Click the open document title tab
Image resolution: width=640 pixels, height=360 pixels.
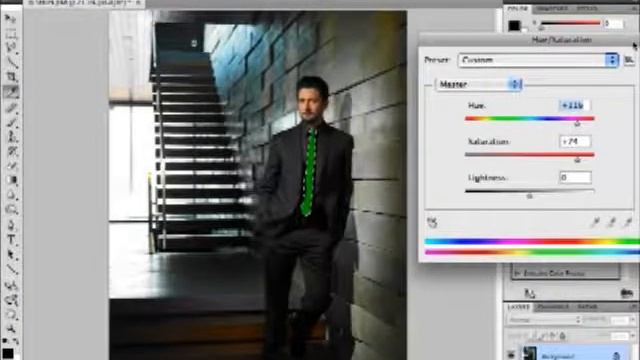84,3
